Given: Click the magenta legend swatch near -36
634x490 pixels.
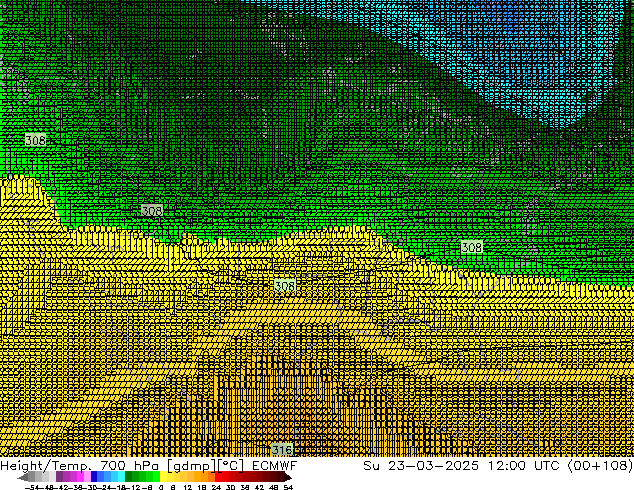Looking at the screenshot, I should click(80, 476).
